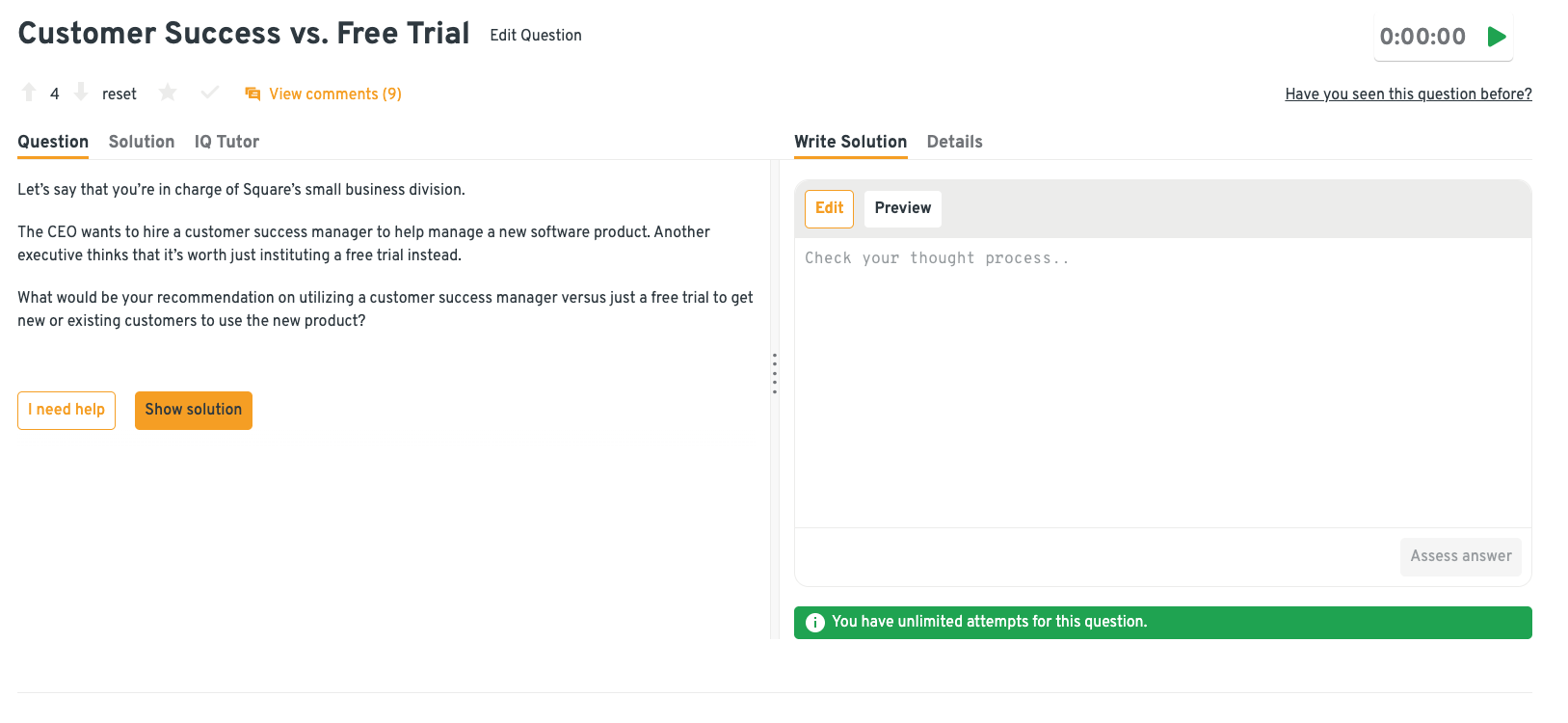Open the IQ Tutor tab
This screenshot has height=723, width=1568.
click(x=226, y=142)
